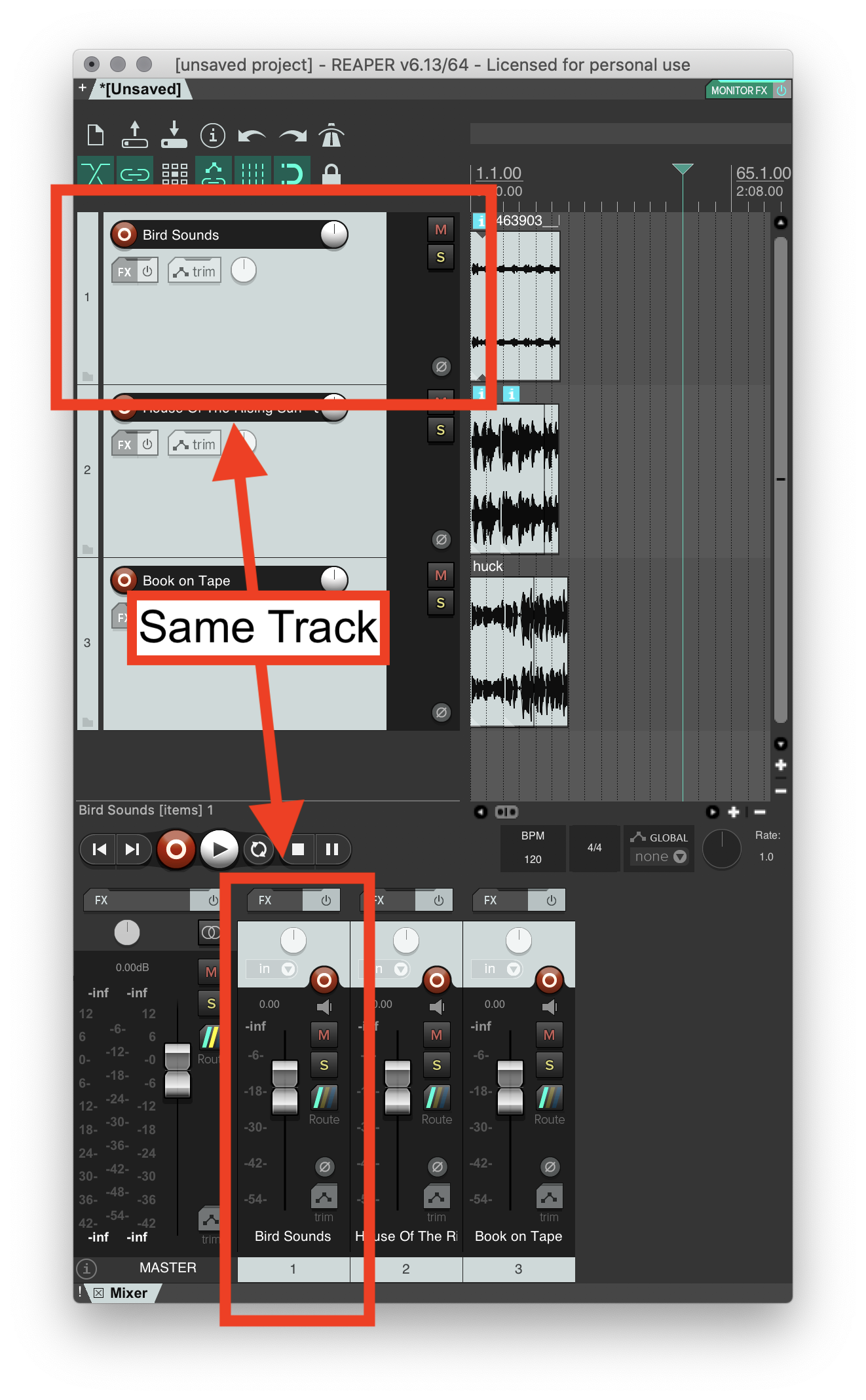Click the Undo arrow icon

pyautogui.click(x=252, y=136)
